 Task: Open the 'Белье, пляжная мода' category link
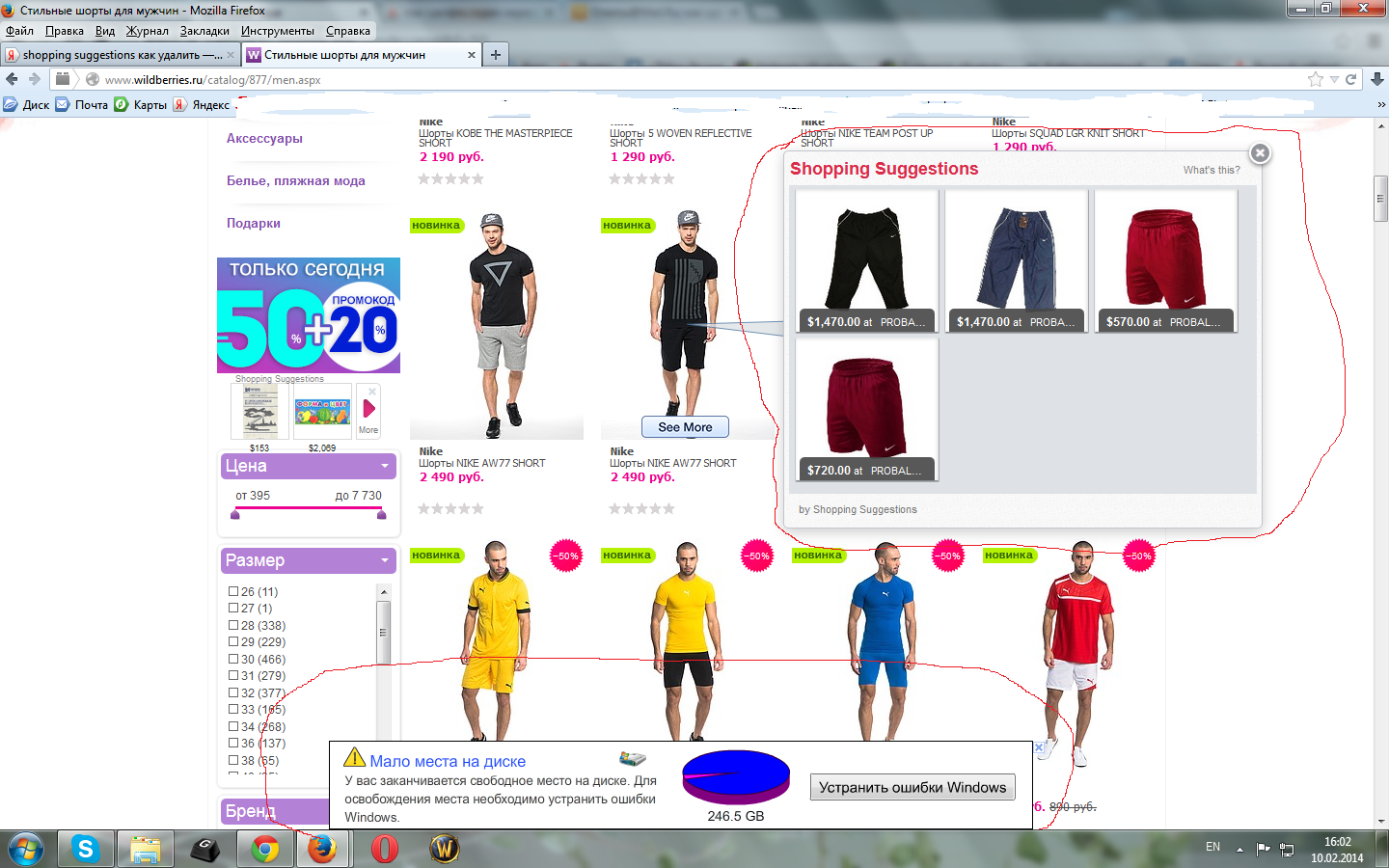point(296,180)
